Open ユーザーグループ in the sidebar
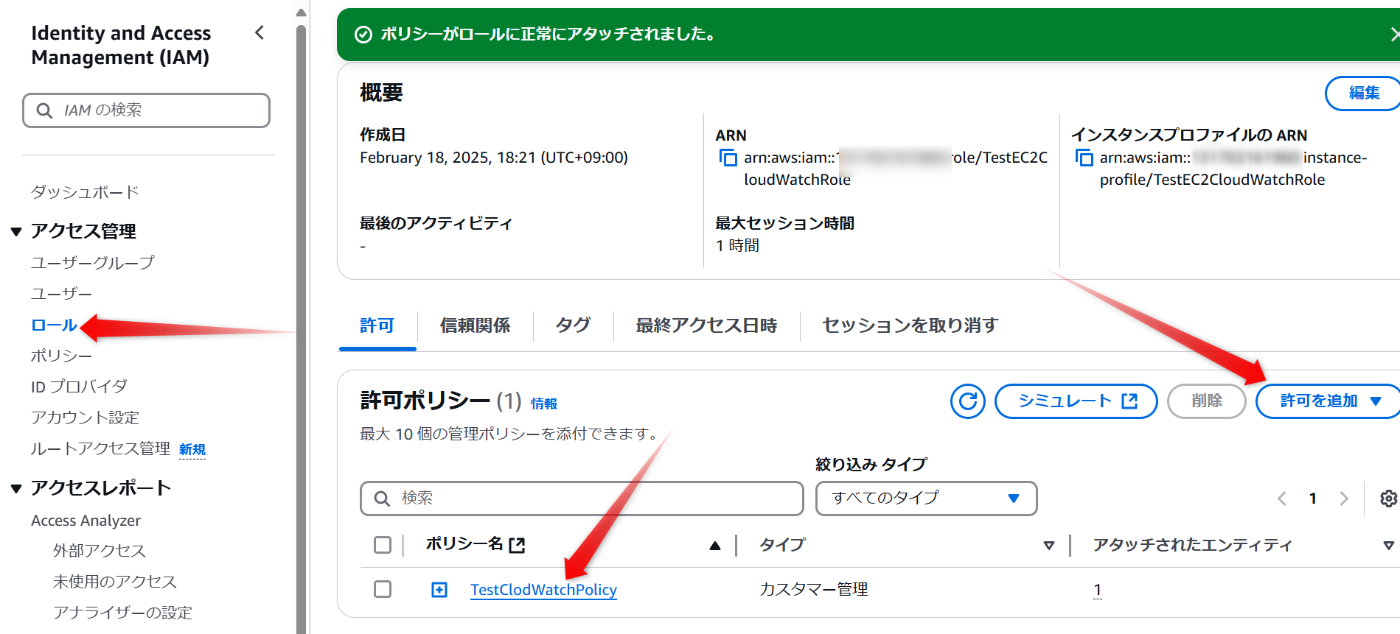 pos(93,262)
